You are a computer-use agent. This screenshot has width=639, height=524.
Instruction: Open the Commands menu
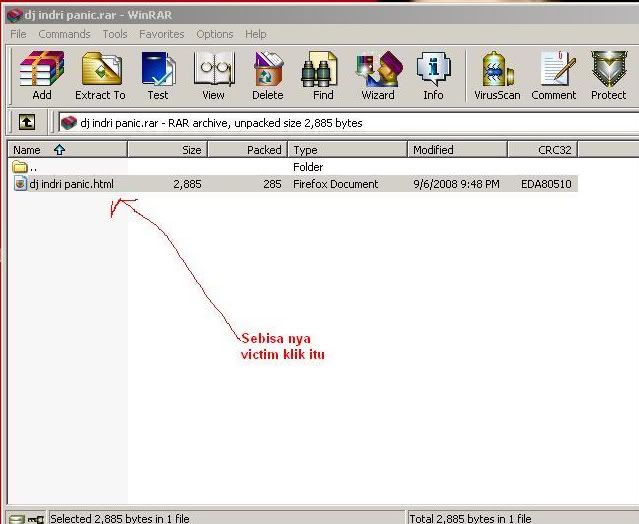(64, 34)
